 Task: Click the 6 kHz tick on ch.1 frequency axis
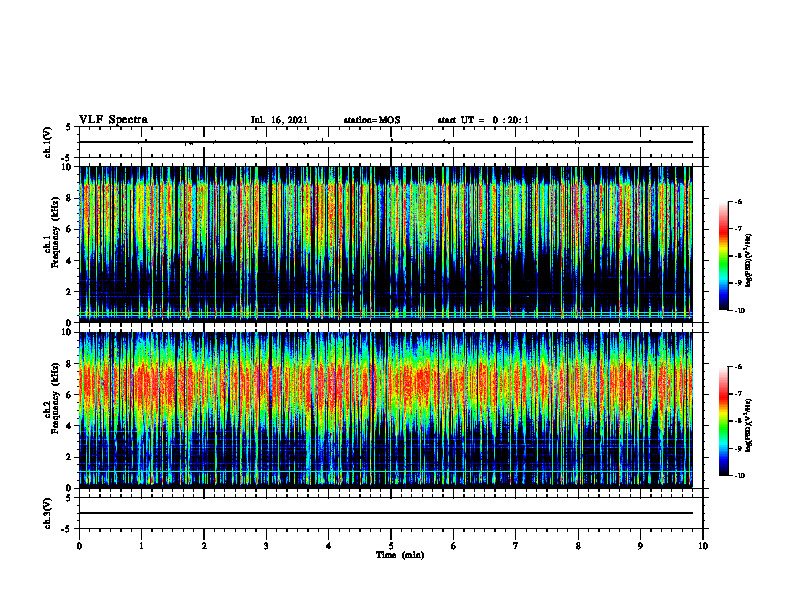click(x=70, y=229)
